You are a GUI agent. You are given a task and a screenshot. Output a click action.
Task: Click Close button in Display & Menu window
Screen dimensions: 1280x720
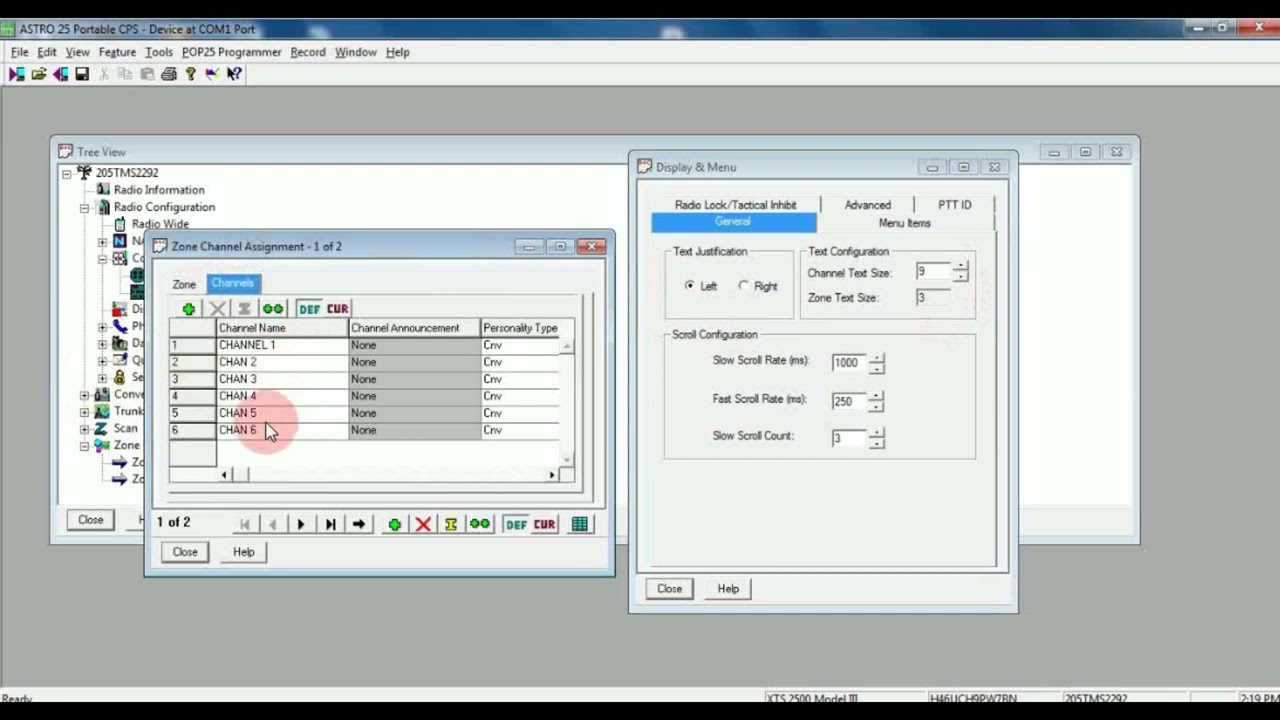(x=670, y=589)
